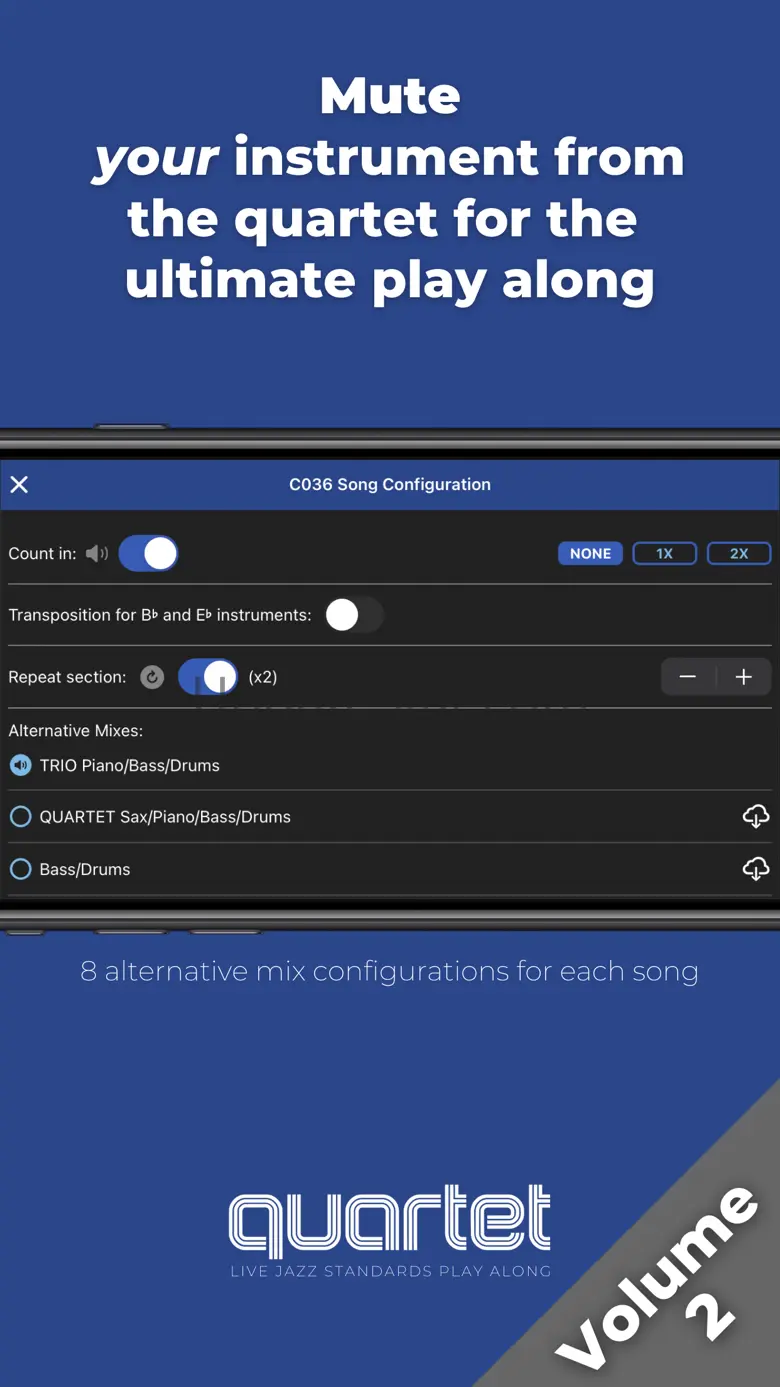
Task: Select the Bass/Drums mix radio button
Action: [20, 869]
